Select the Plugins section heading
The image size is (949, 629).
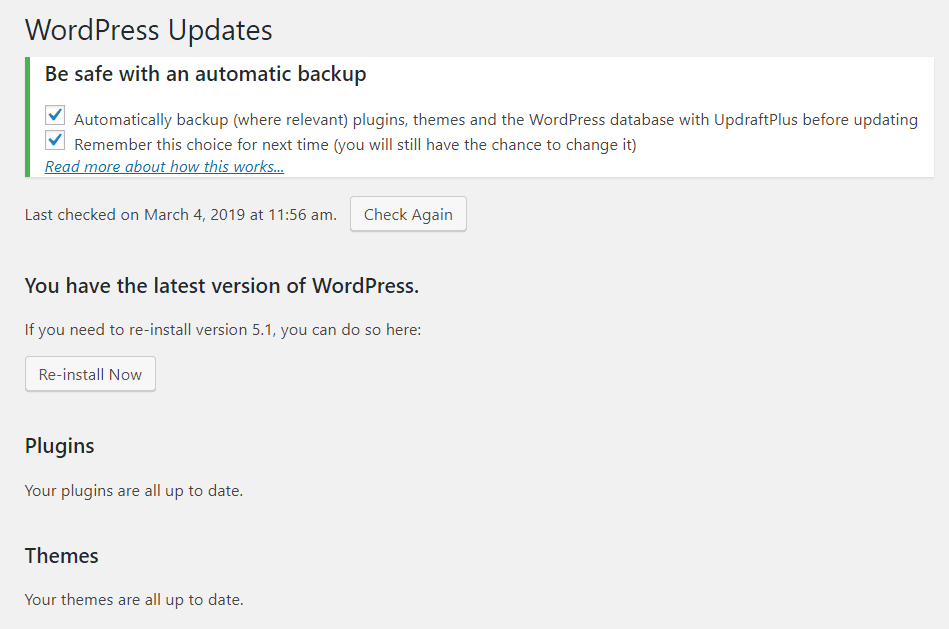[x=59, y=446]
